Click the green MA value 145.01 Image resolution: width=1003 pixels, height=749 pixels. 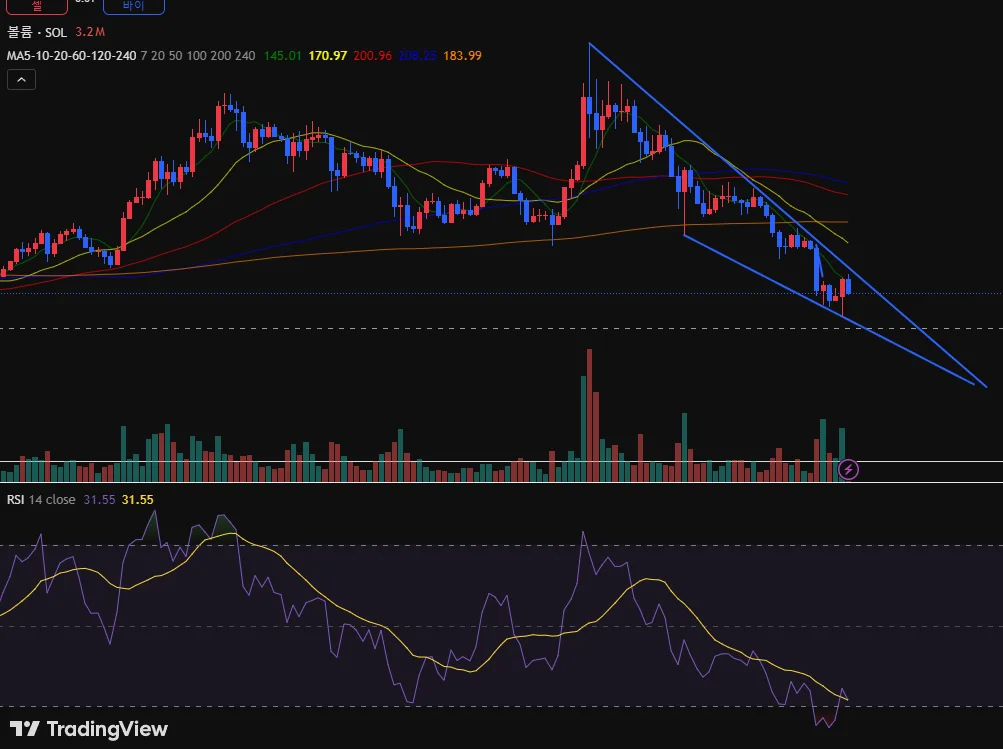pyautogui.click(x=282, y=56)
